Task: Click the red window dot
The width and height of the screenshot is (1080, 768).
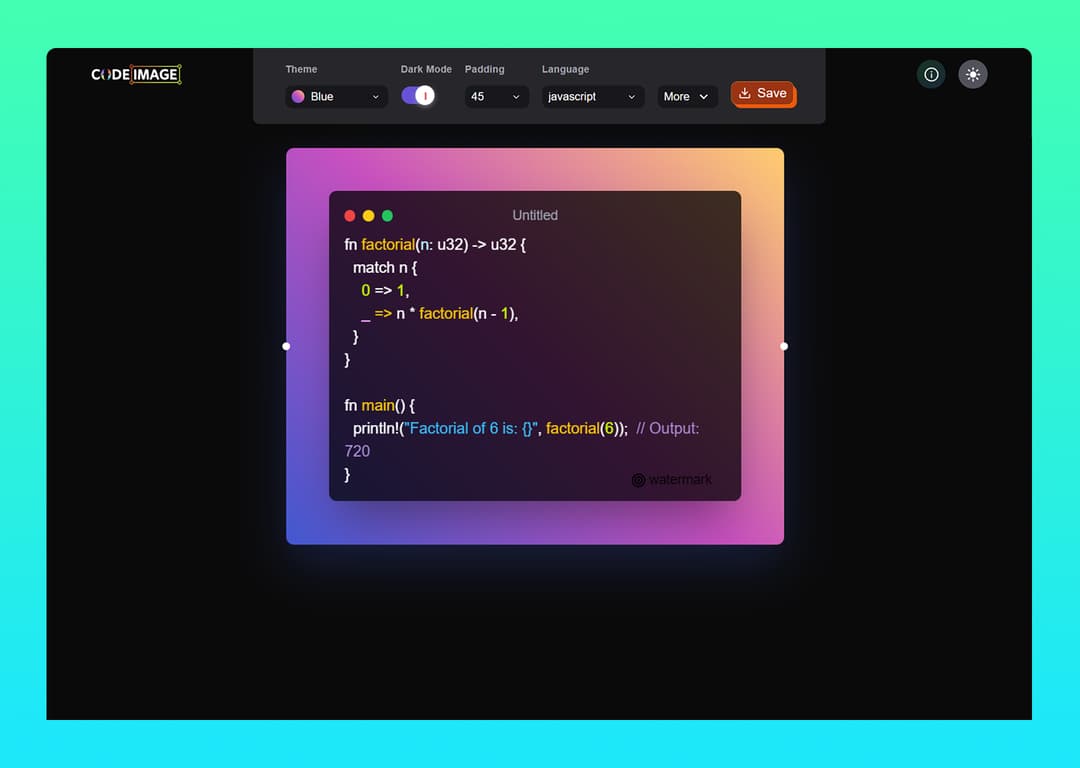Action: coord(350,216)
